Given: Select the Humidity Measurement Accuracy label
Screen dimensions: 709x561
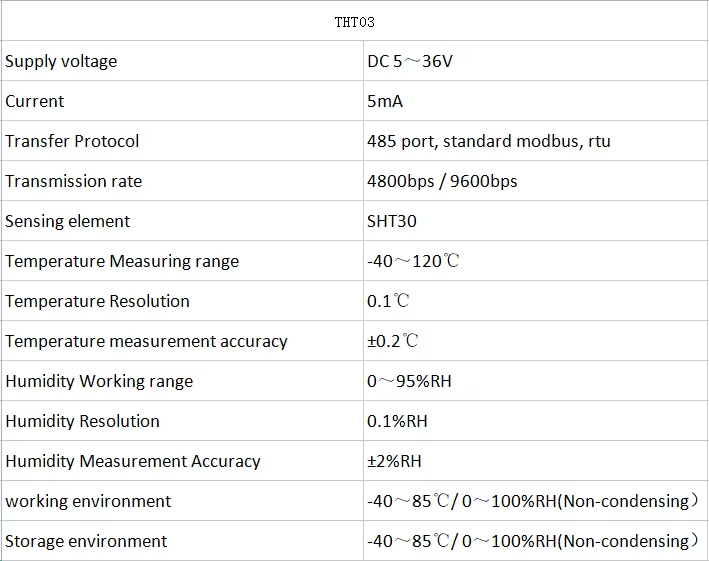Looking at the screenshot, I should 133,461.
